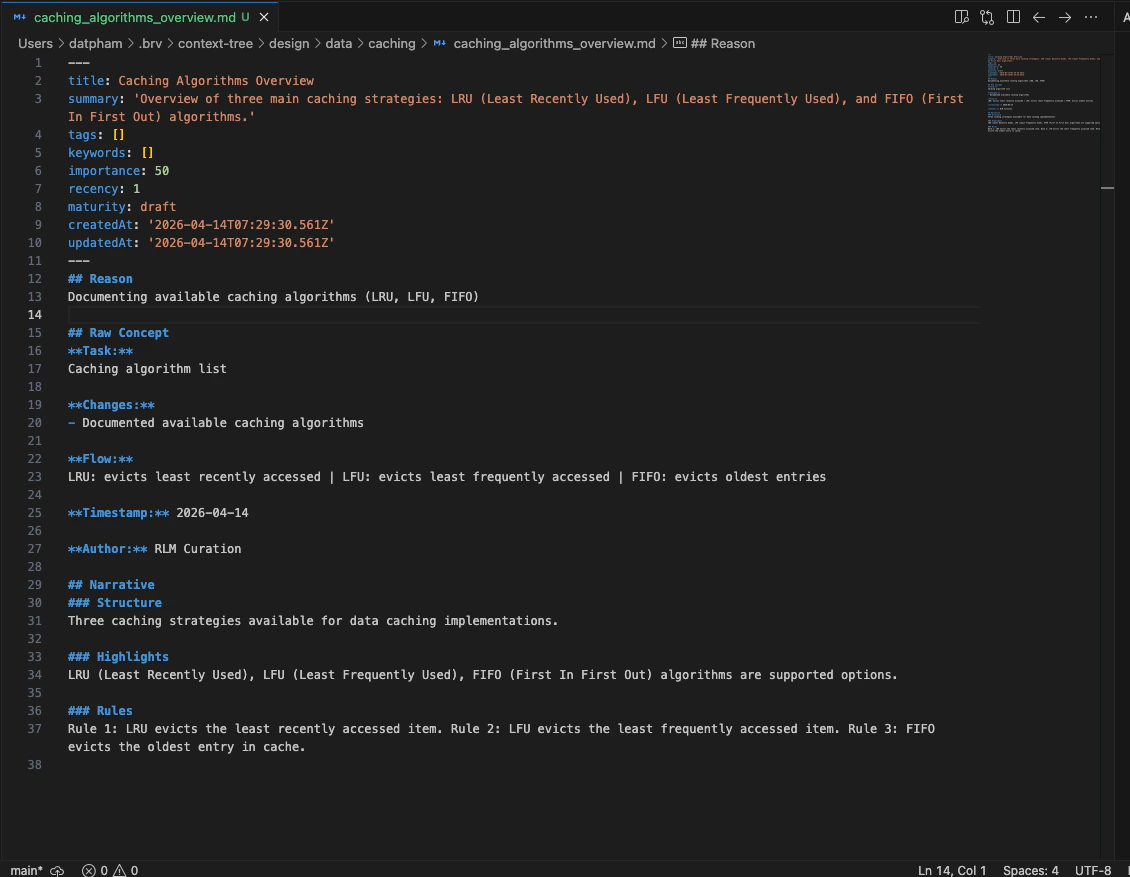
Task: Click the Go Forward navigation arrow
Action: click(1063, 17)
